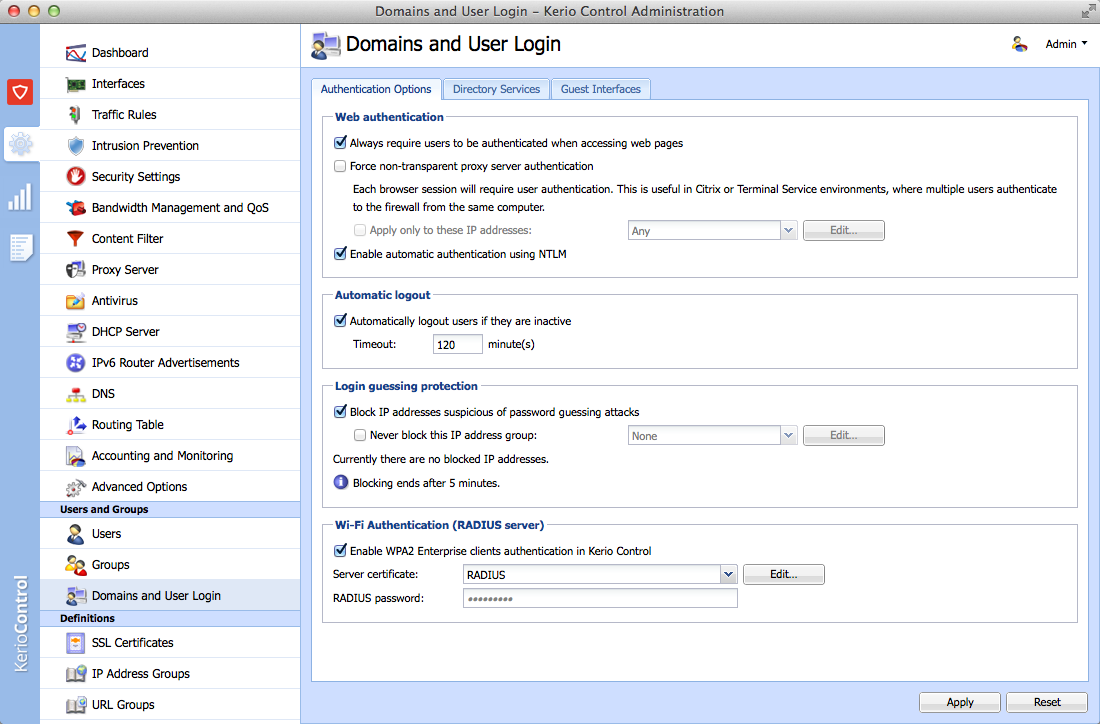This screenshot has height=724, width=1100.
Task: Click Accounting and Monitoring icon
Action: (75, 456)
